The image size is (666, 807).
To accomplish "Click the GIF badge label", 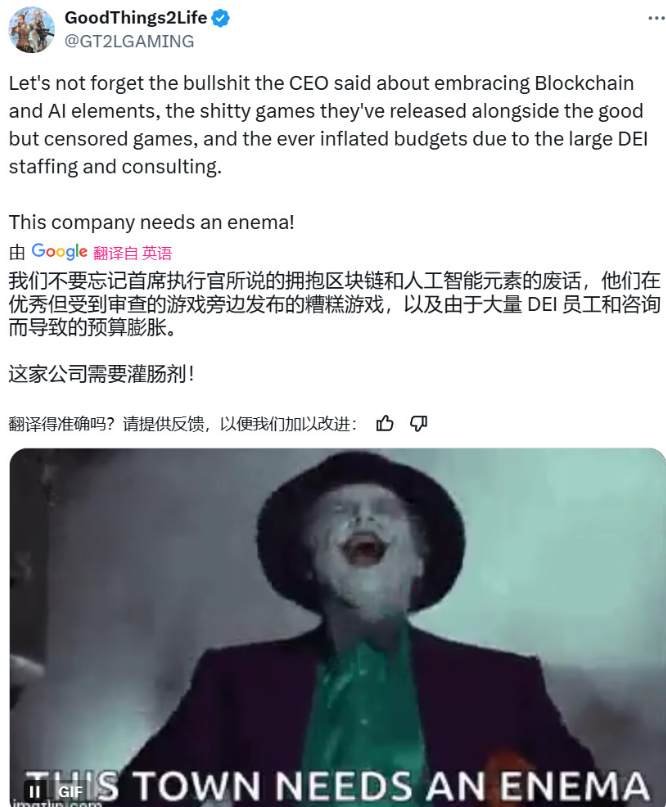I will click(71, 792).
